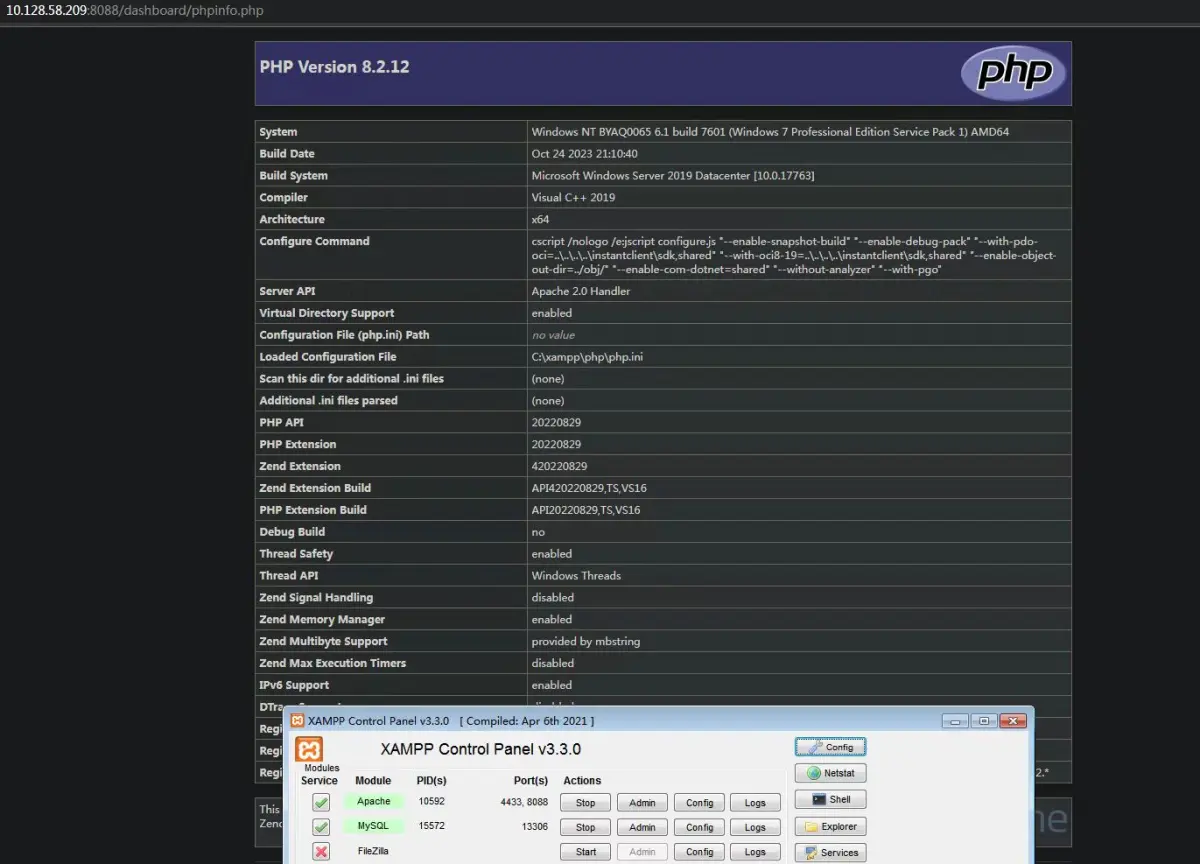Click the Apache module label
The width and height of the screenshot is (1200, 864).
click(374, 802)
